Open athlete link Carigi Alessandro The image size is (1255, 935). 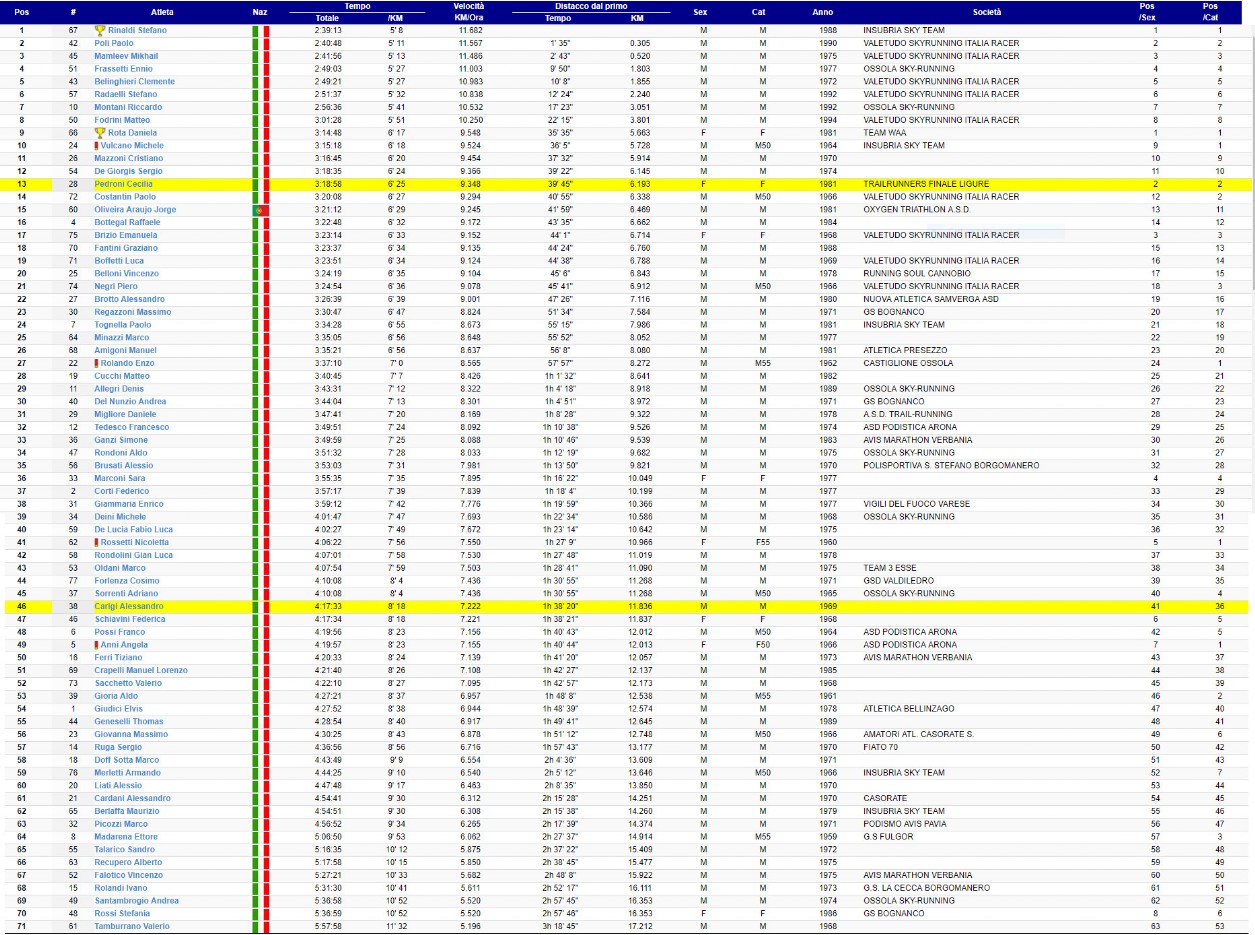point(128,606)
